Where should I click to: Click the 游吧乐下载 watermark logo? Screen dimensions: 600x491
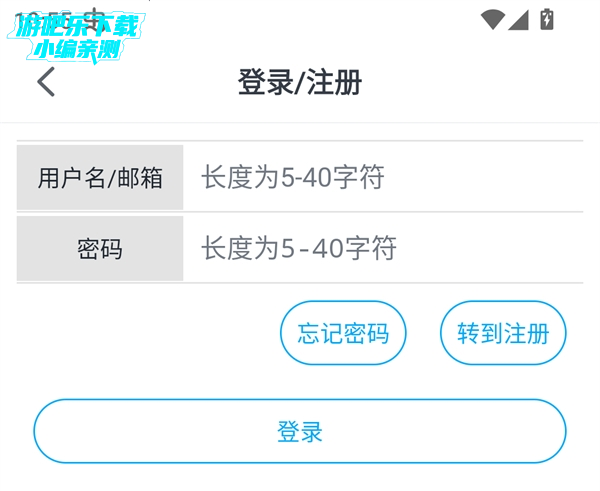pyautogui.click(x=80, y=27)
